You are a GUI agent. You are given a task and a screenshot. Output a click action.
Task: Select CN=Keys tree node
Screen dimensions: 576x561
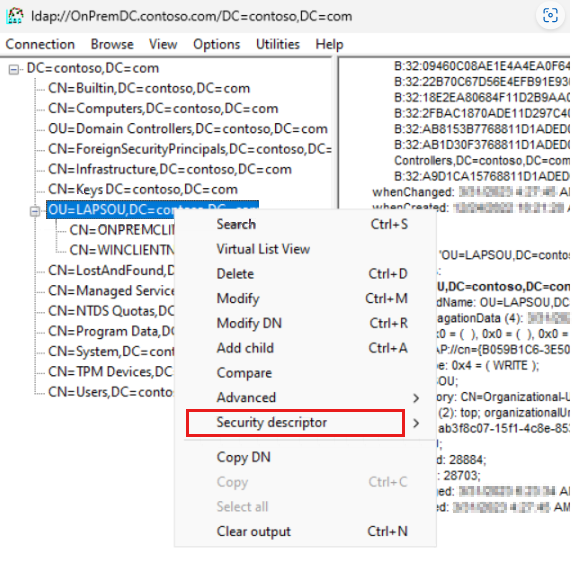[143, 189]
